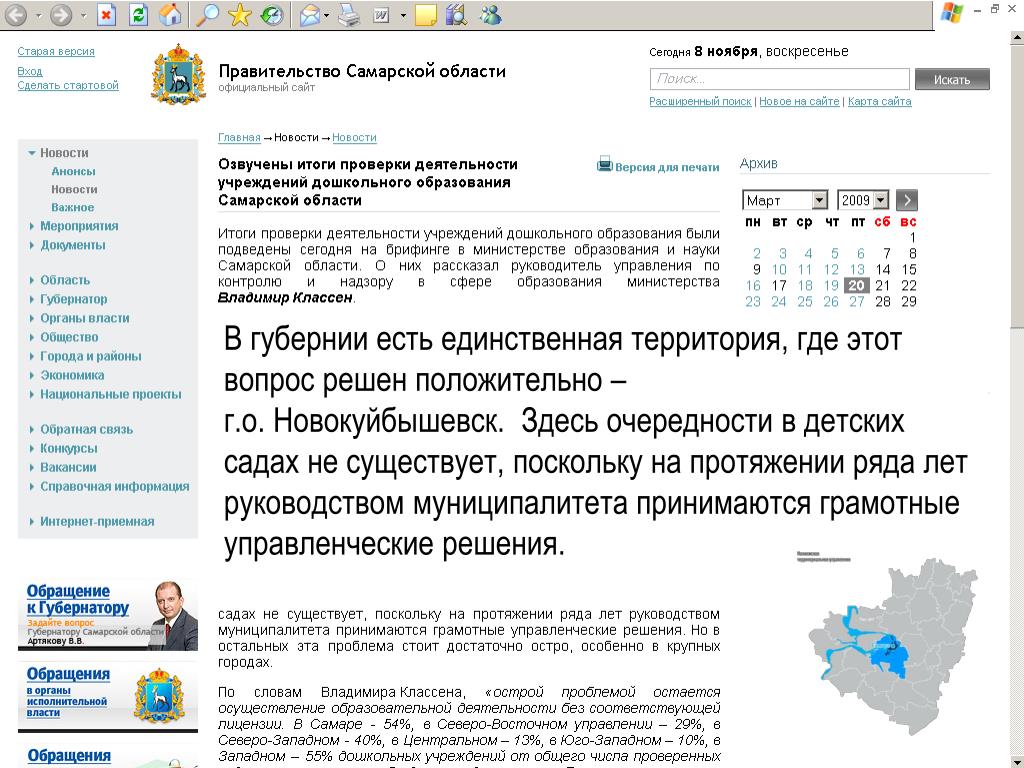Refresh the page with green arrows icon

click(138, 14)
